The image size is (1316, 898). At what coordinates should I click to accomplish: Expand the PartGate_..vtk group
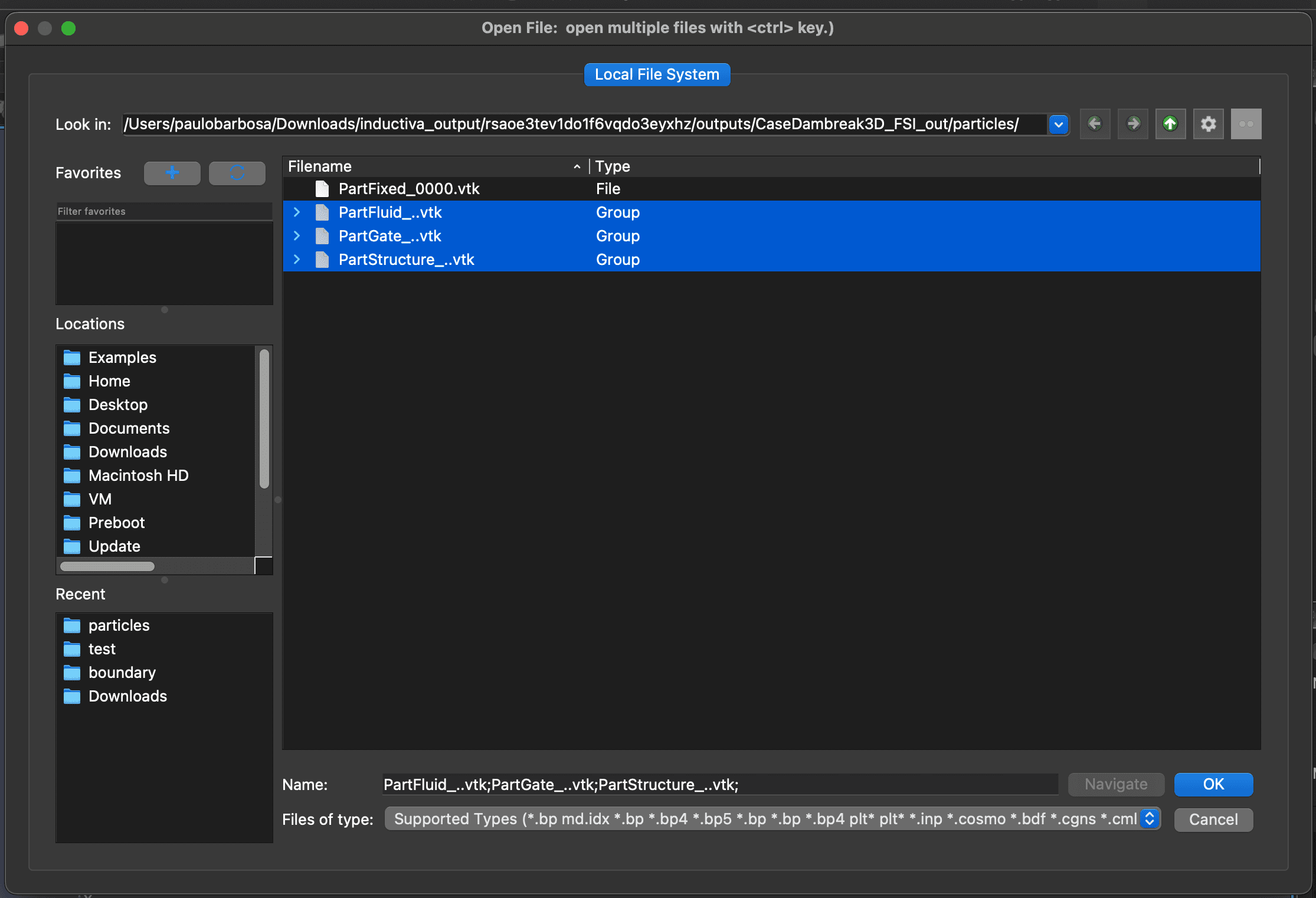click(296, 235)
